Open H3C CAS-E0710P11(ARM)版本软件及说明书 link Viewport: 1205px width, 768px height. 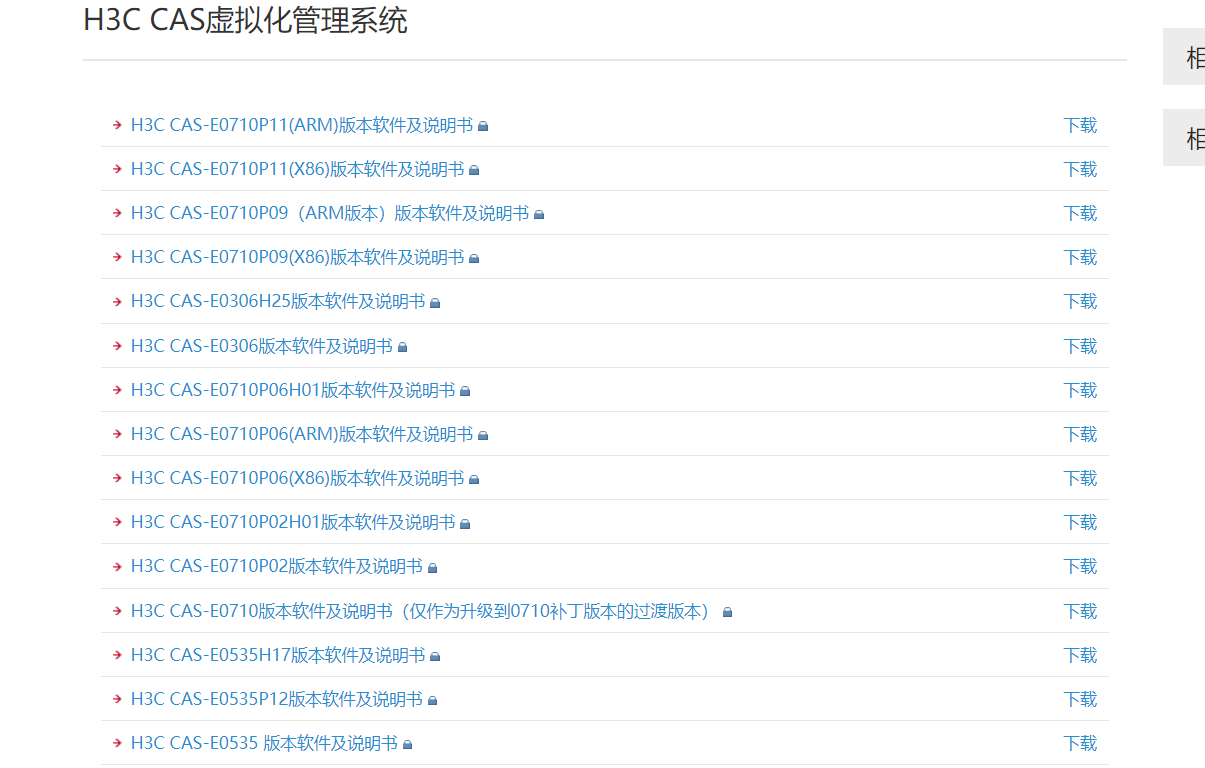pos(302,125)
